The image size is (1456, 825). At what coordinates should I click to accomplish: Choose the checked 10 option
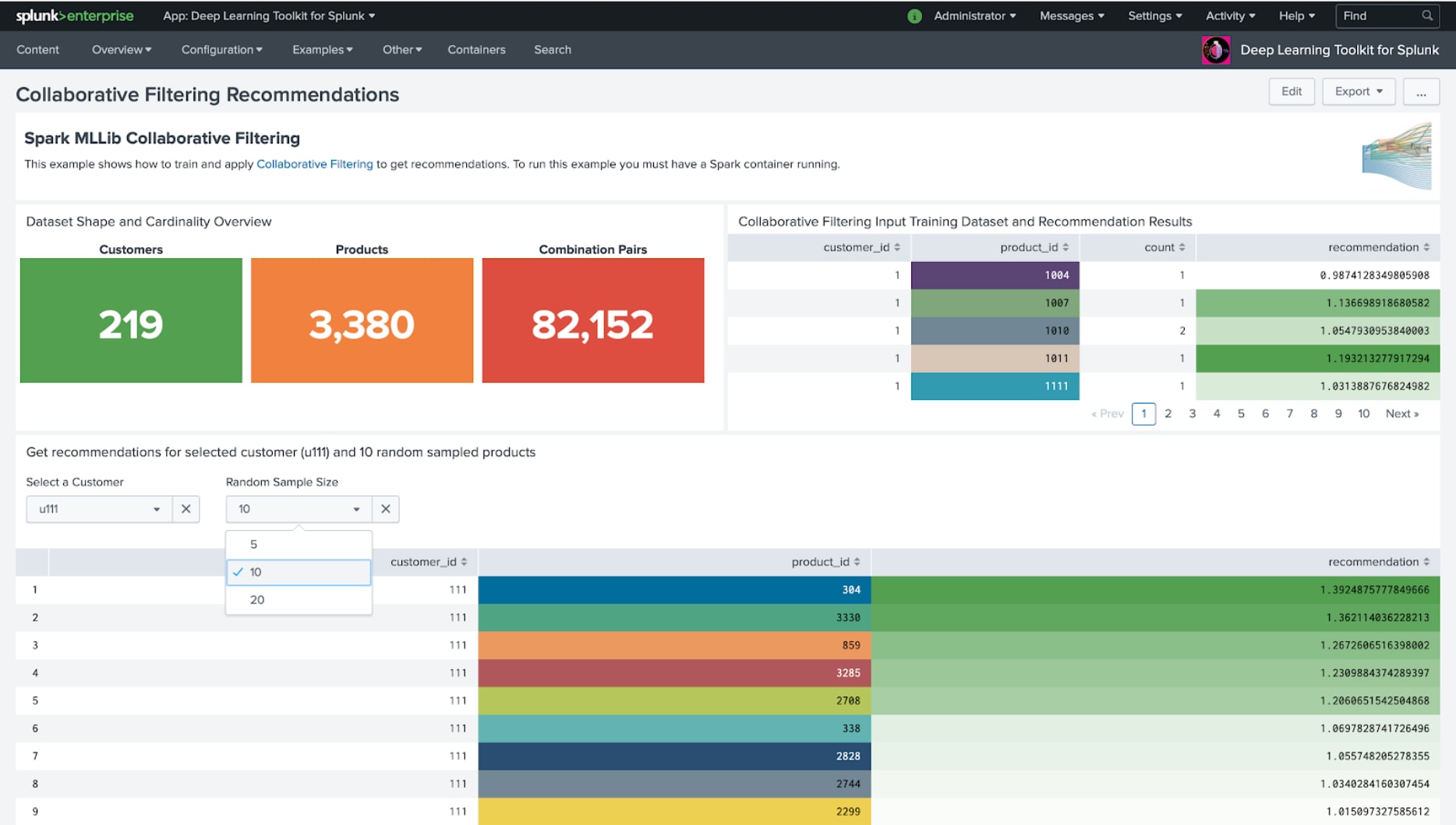point(299,572)
